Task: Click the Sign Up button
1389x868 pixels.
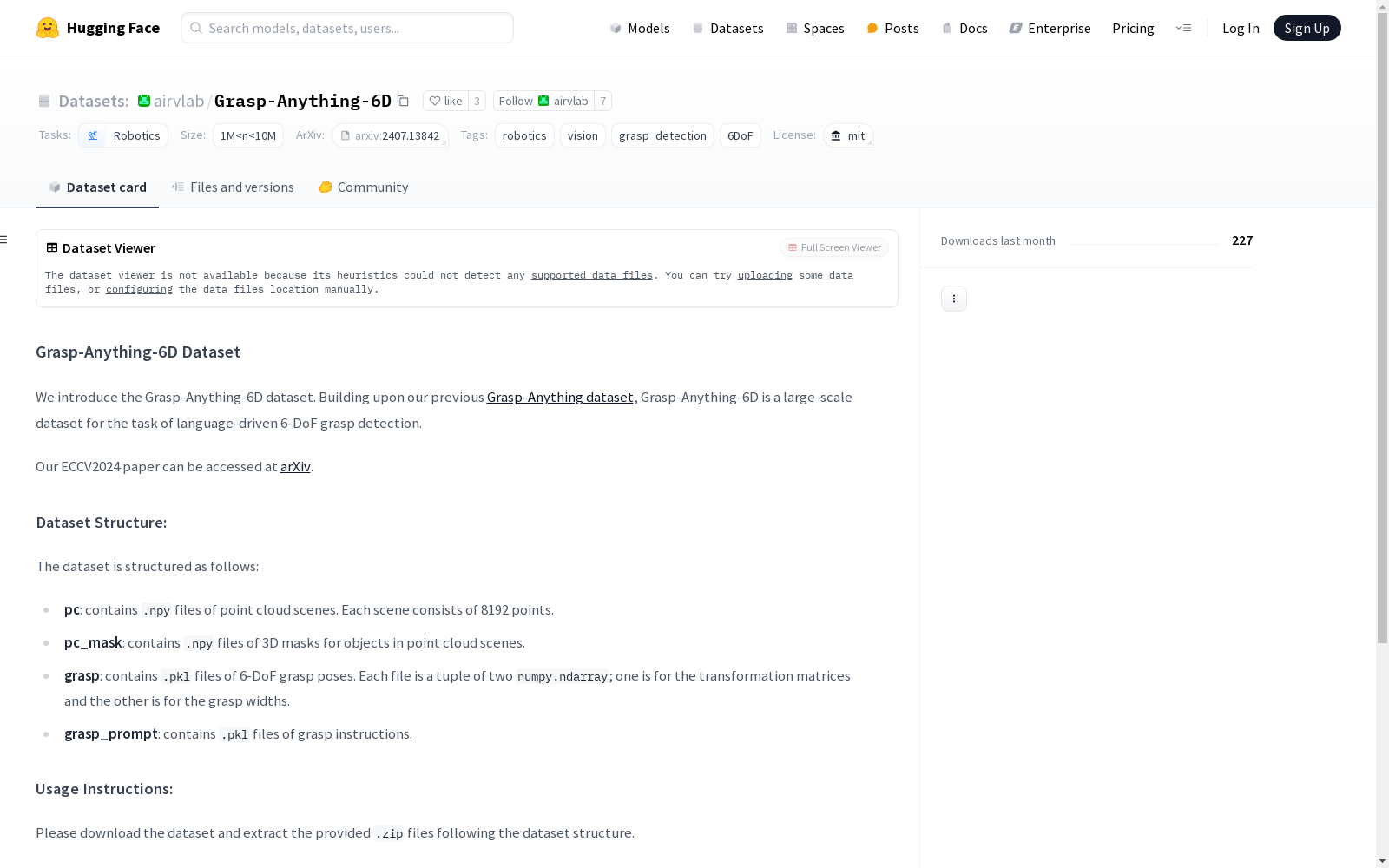Action: (x=1307, y=28)
